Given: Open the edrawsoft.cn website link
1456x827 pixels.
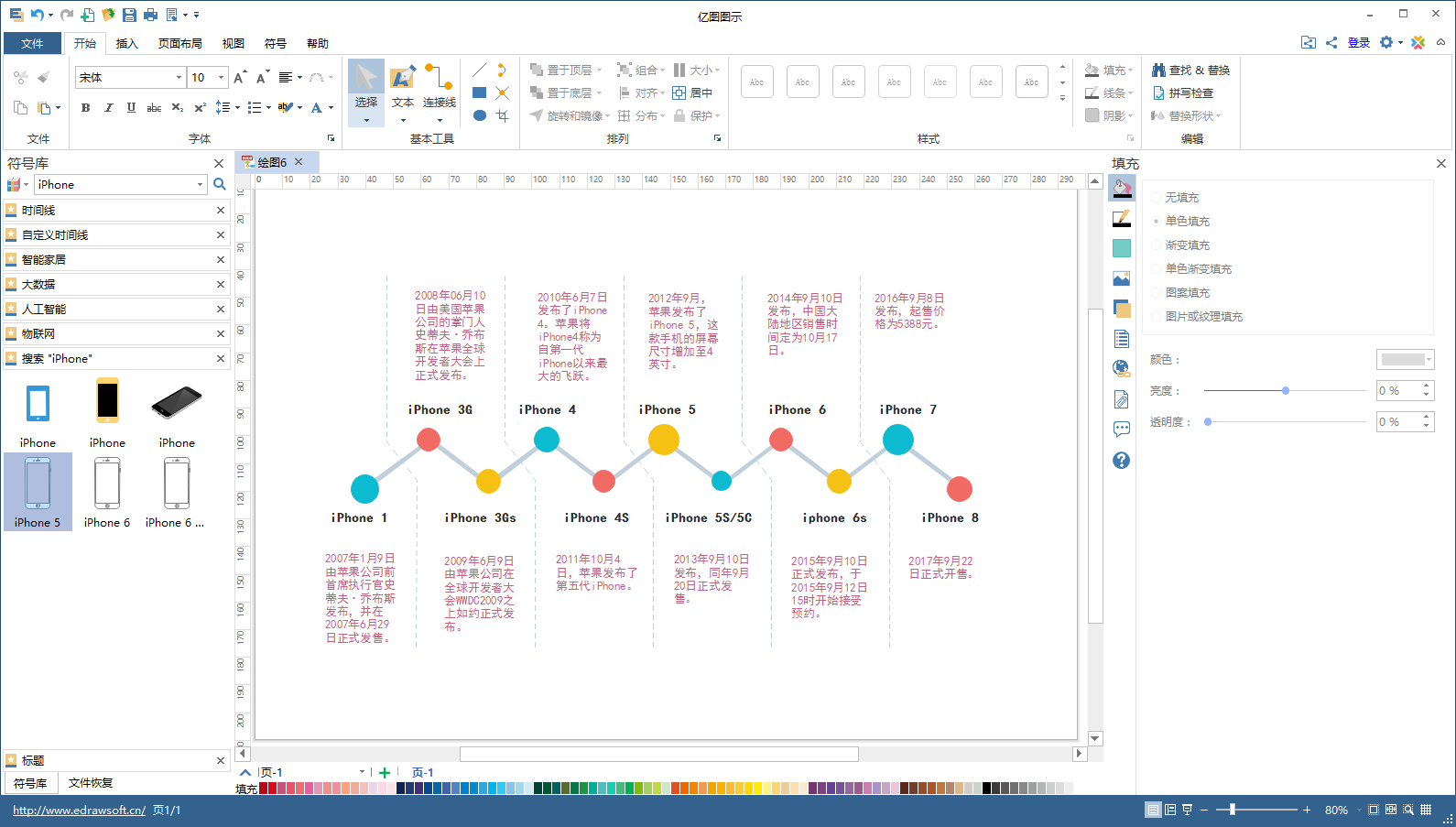Looking at the screenshot, I should (x=79, y=811).
